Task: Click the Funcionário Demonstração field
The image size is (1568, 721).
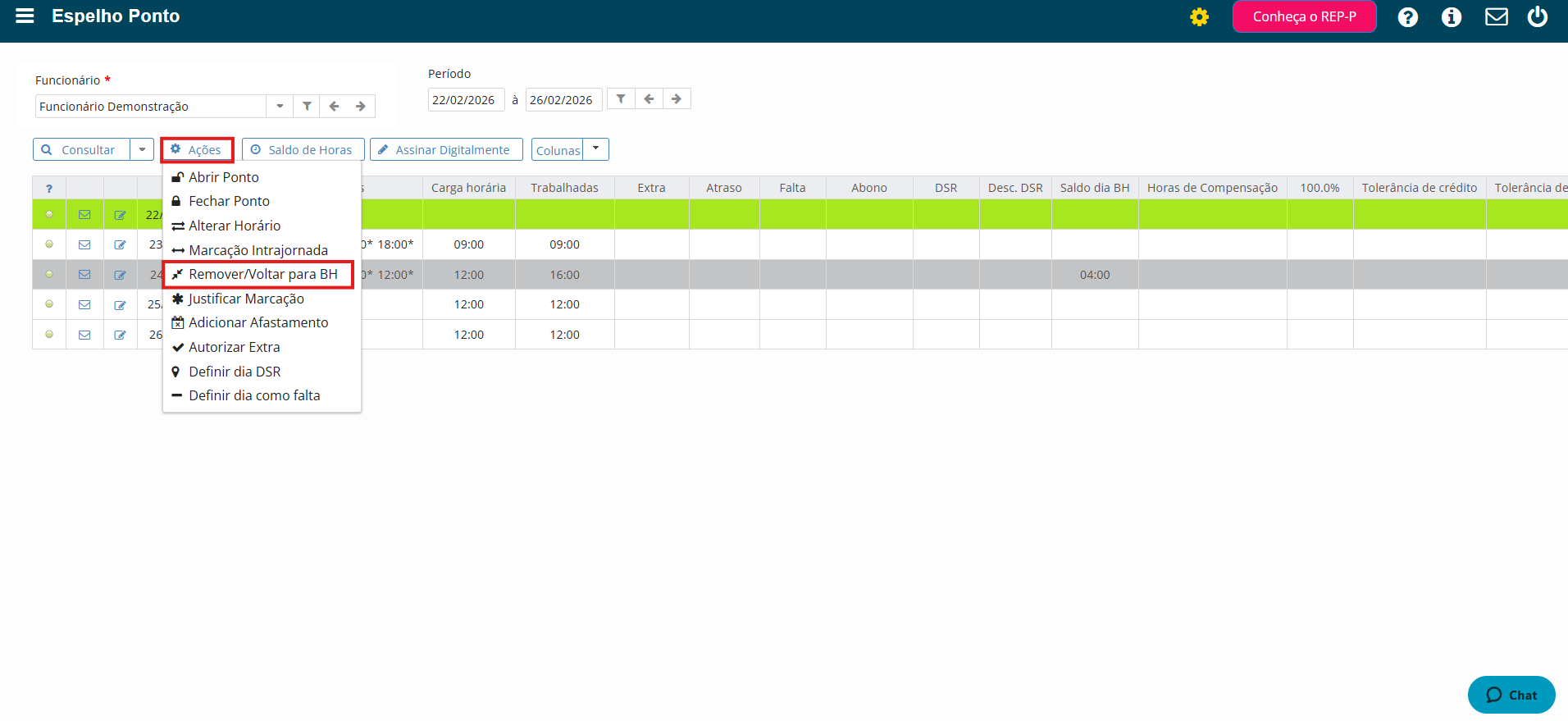Action: pos(151,106)
